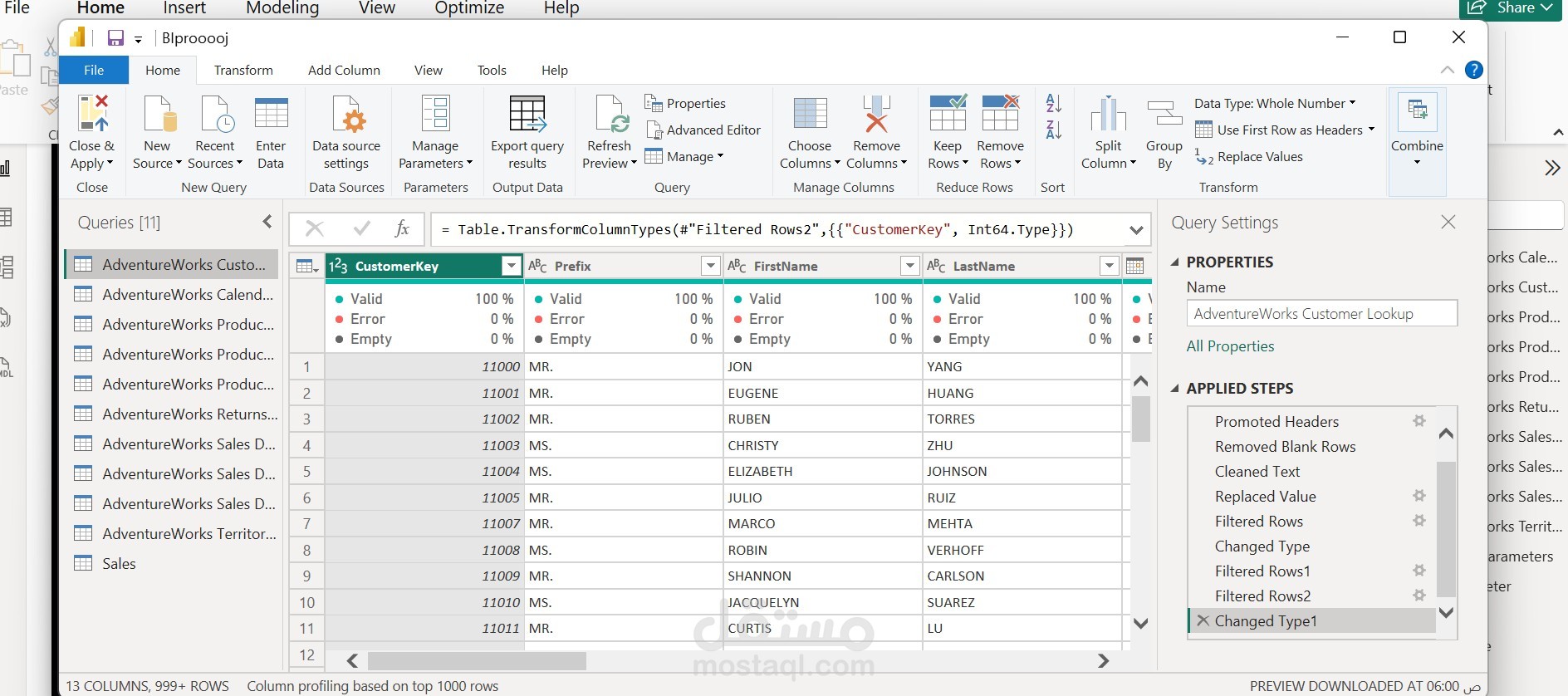
Task: Expand the formula bar
Action: point(1136,230)
